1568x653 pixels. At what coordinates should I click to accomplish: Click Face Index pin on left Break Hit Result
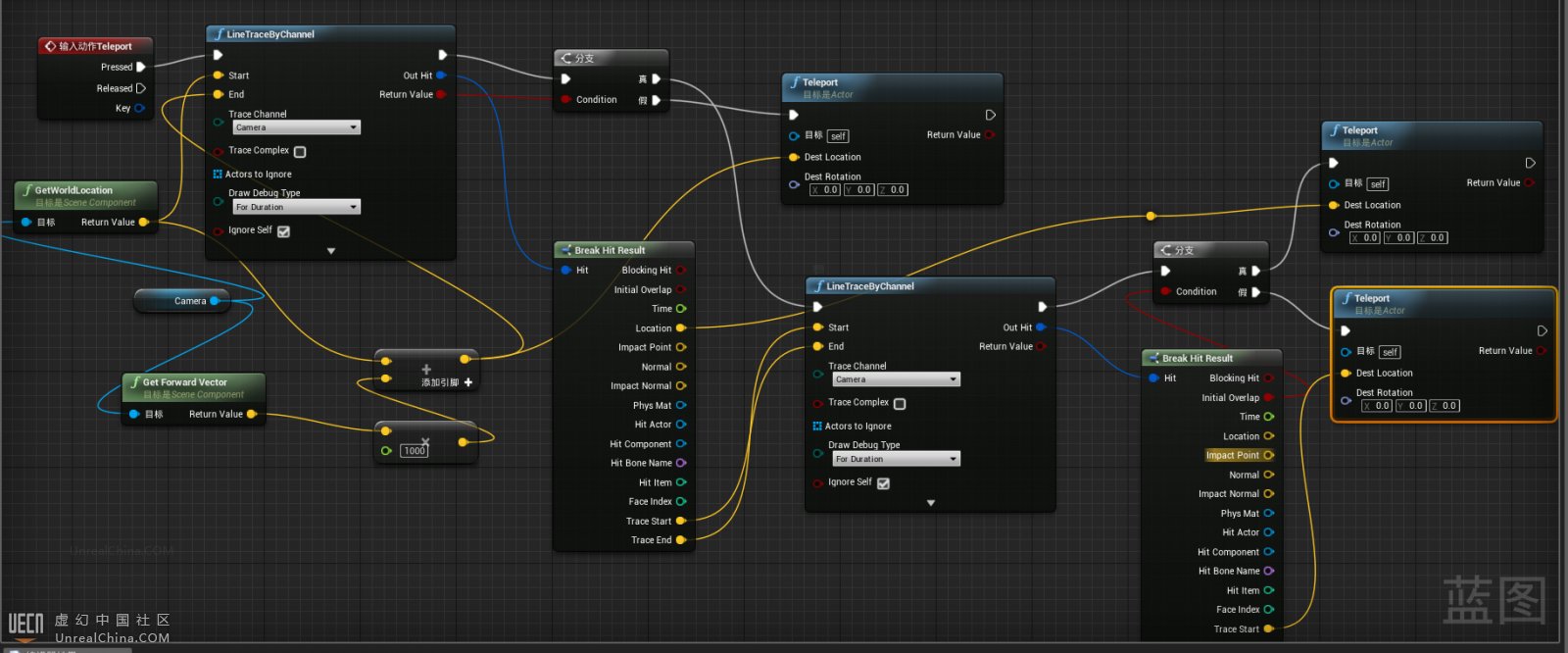point(681,502)
